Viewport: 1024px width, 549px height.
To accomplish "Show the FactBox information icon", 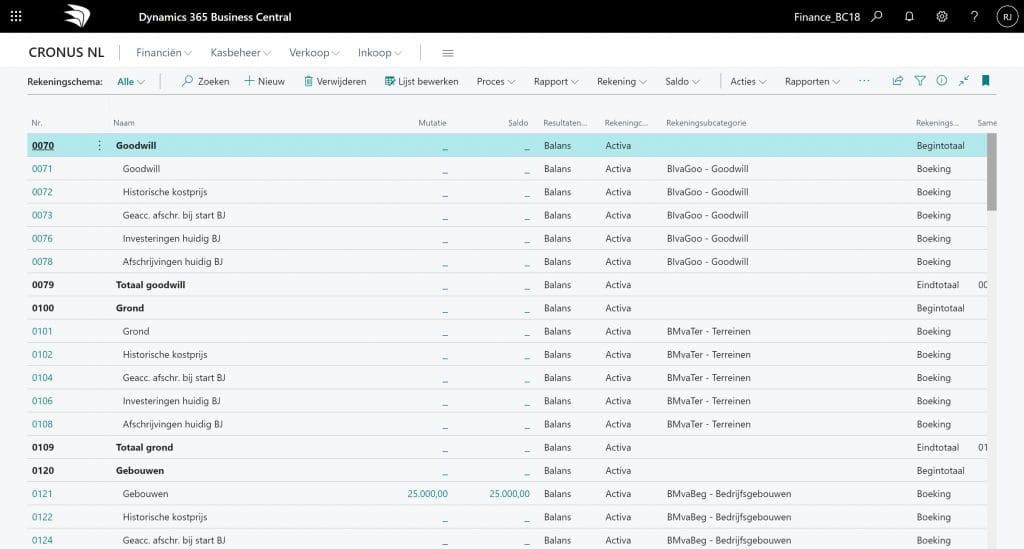I will (942, 81).
